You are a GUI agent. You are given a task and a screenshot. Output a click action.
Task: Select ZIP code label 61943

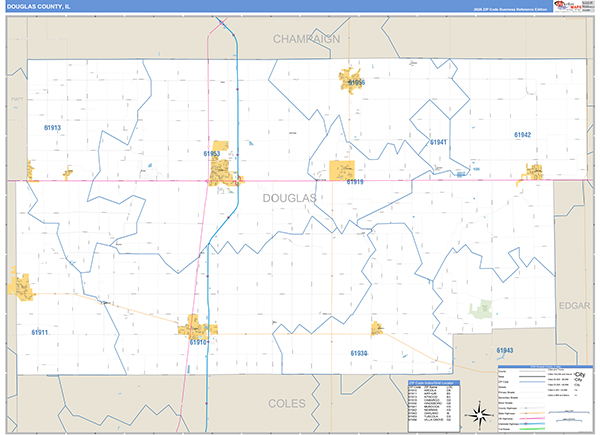coord(505,350)
